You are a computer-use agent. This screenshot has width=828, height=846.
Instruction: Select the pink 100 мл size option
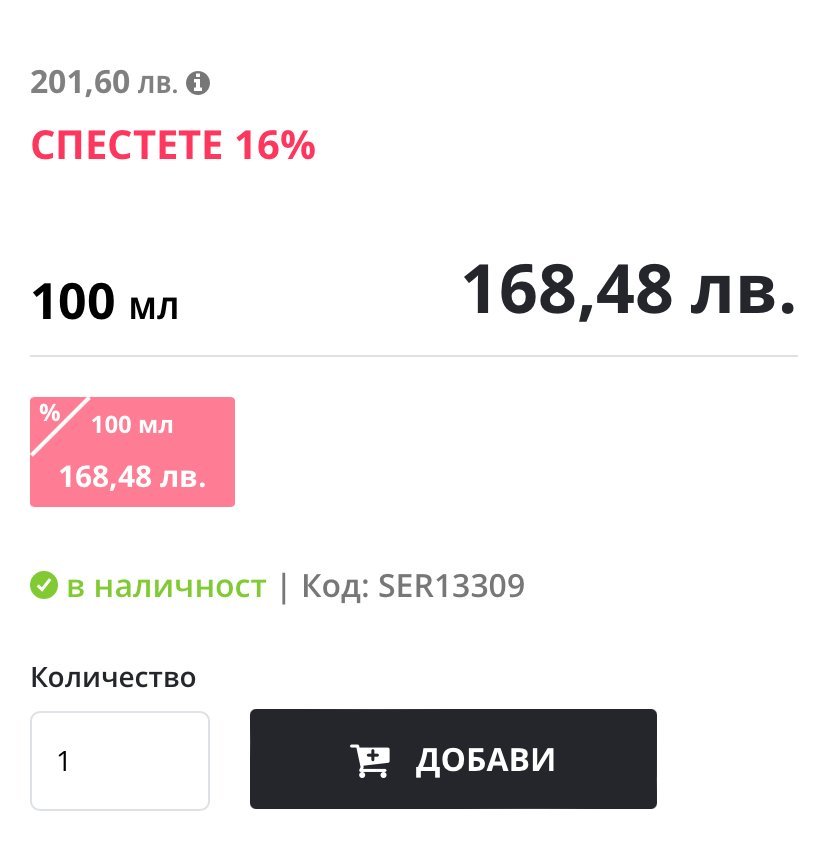[x=132, y=452]
